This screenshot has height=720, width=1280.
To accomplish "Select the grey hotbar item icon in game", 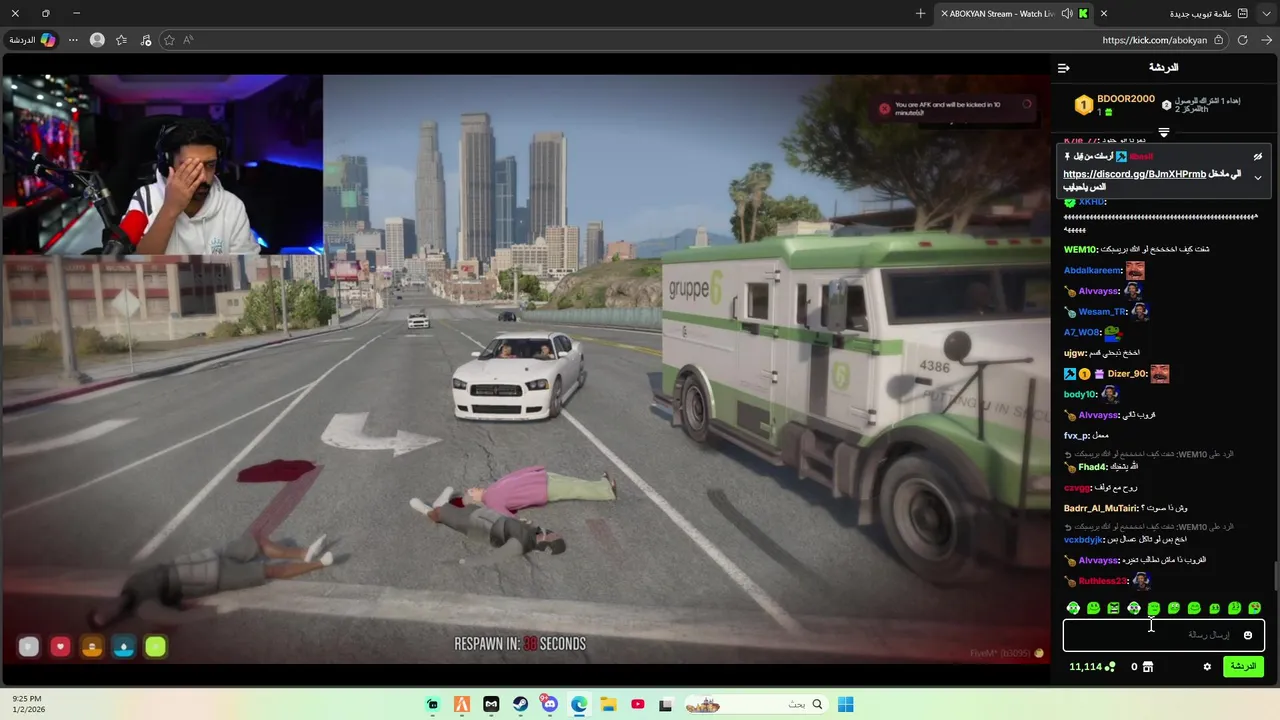I will [28, 647].
